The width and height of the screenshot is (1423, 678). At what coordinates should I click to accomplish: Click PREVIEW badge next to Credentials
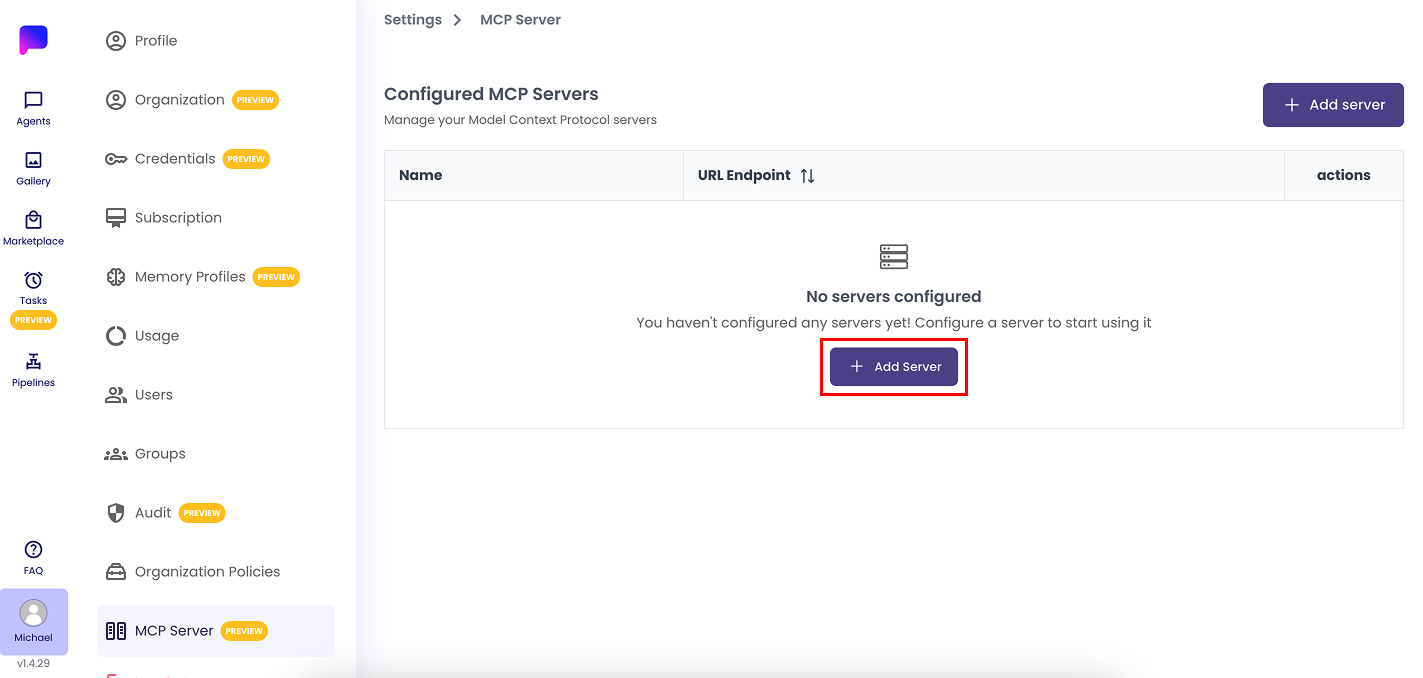(x=246, y=159)
